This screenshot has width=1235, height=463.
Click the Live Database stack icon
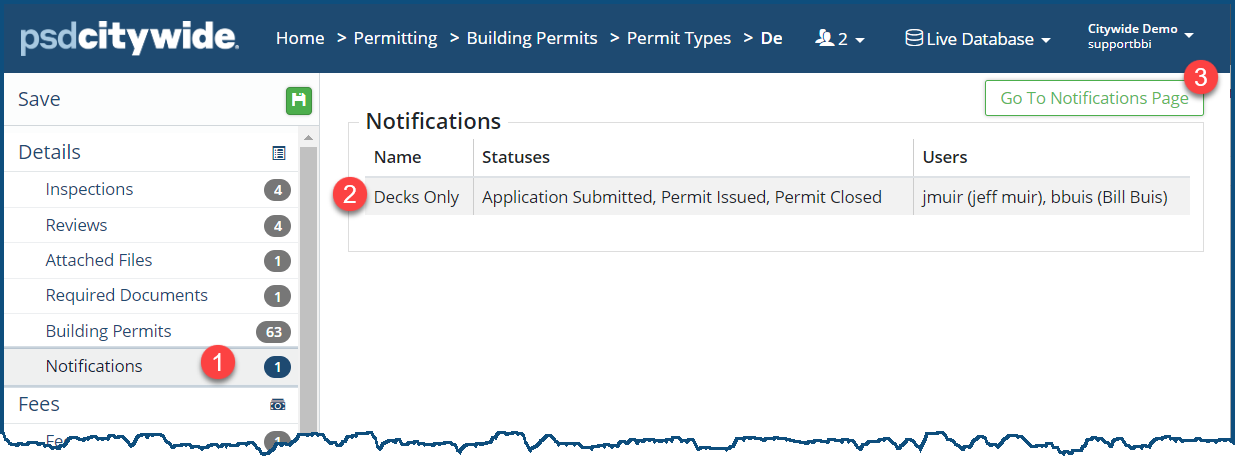click(913, 39)
